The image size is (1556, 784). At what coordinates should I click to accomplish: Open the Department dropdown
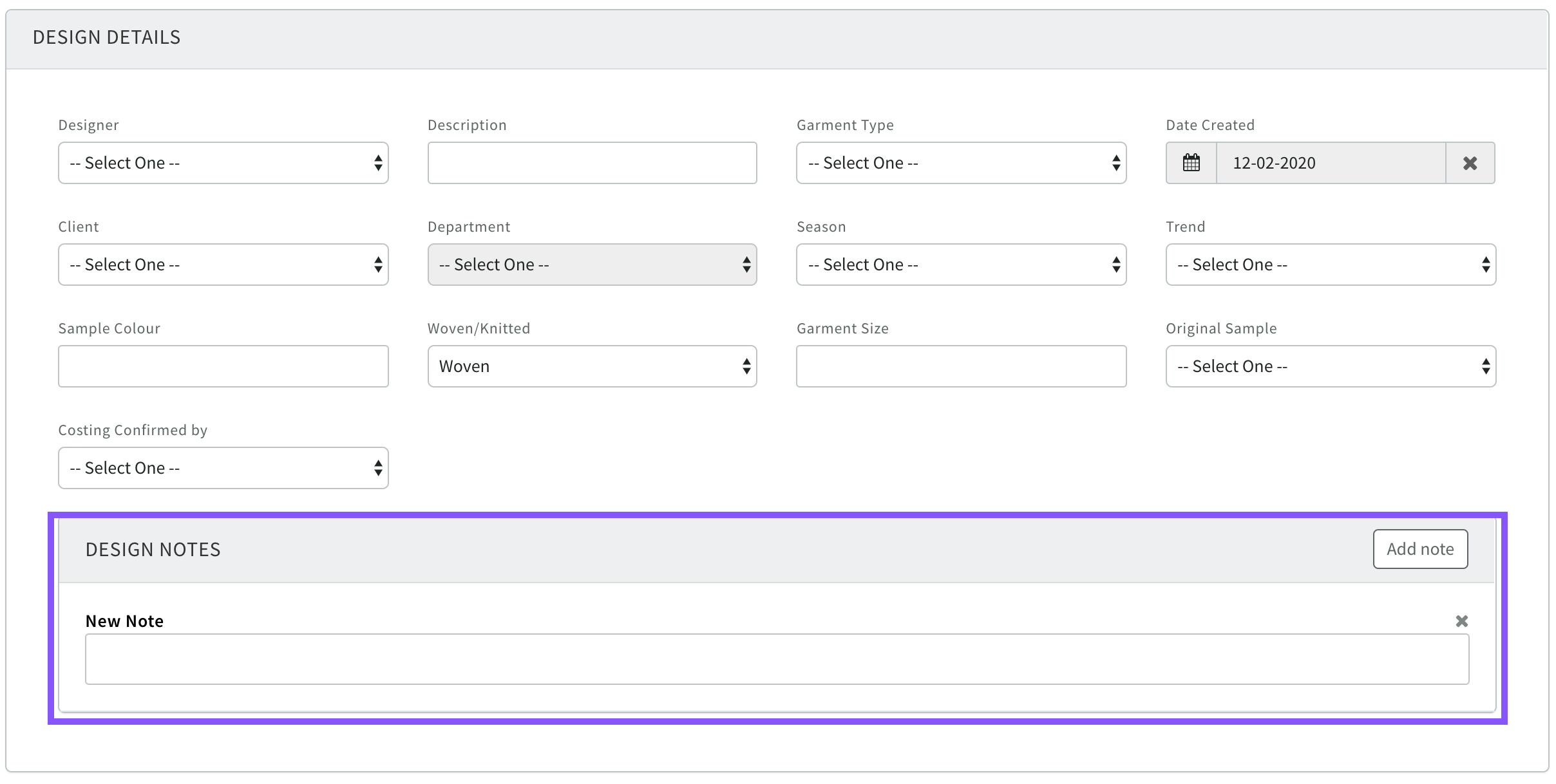[x=591, y=265]
